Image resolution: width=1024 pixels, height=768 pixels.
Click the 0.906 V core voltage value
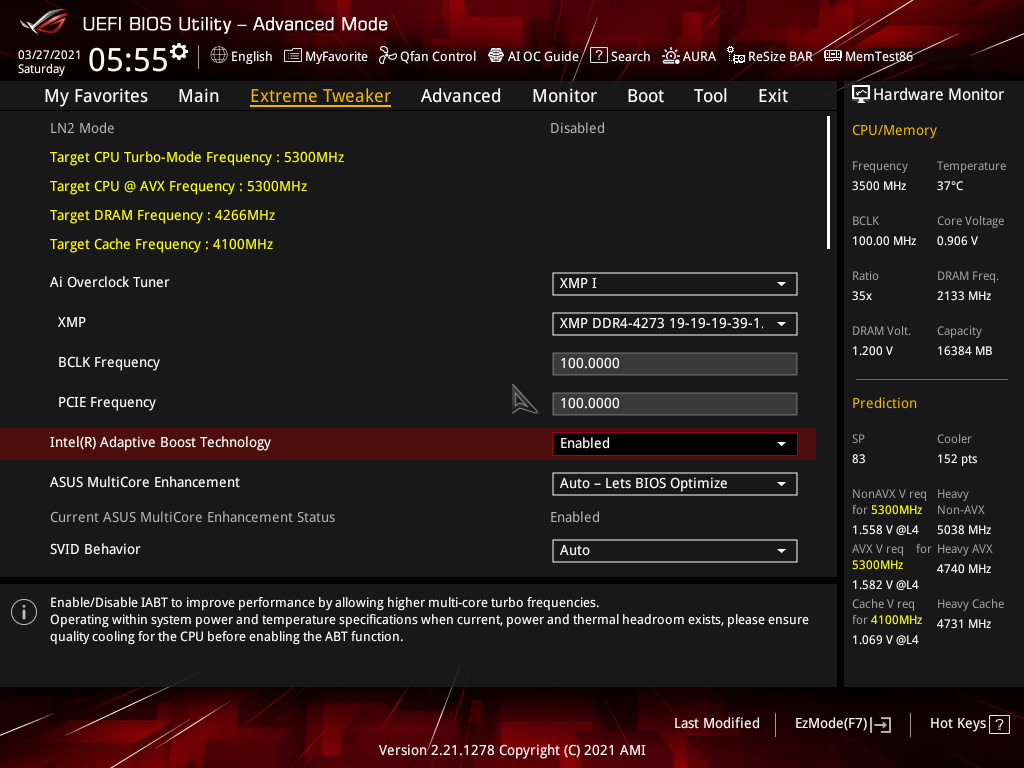(957, 241)
